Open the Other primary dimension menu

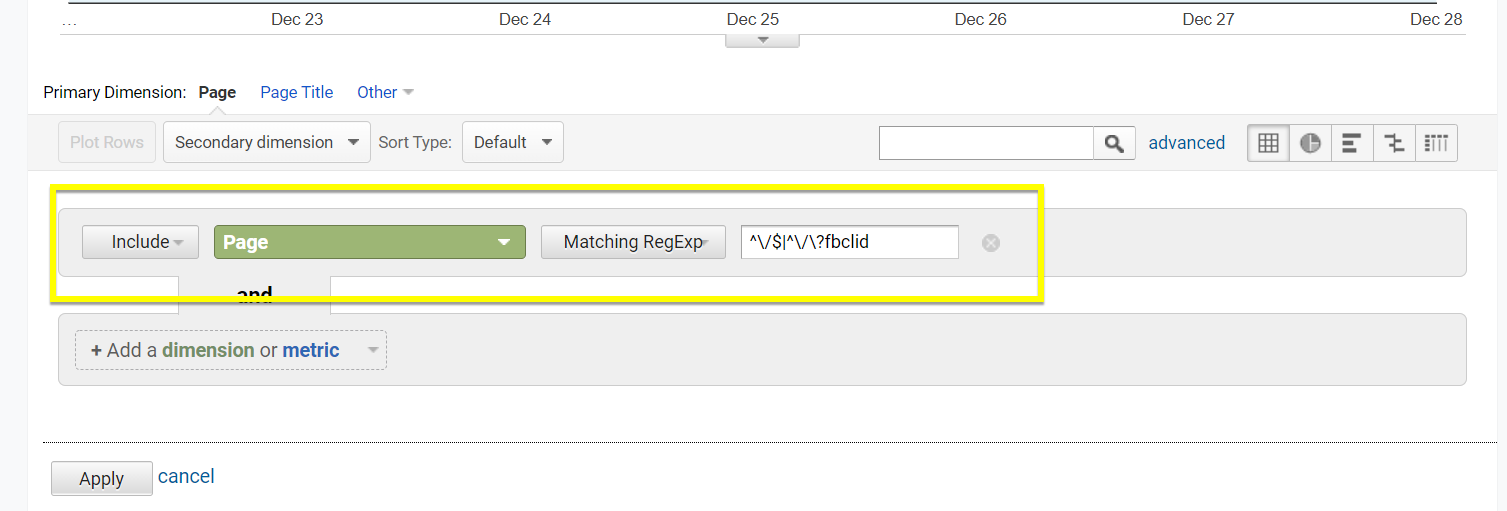384,92
